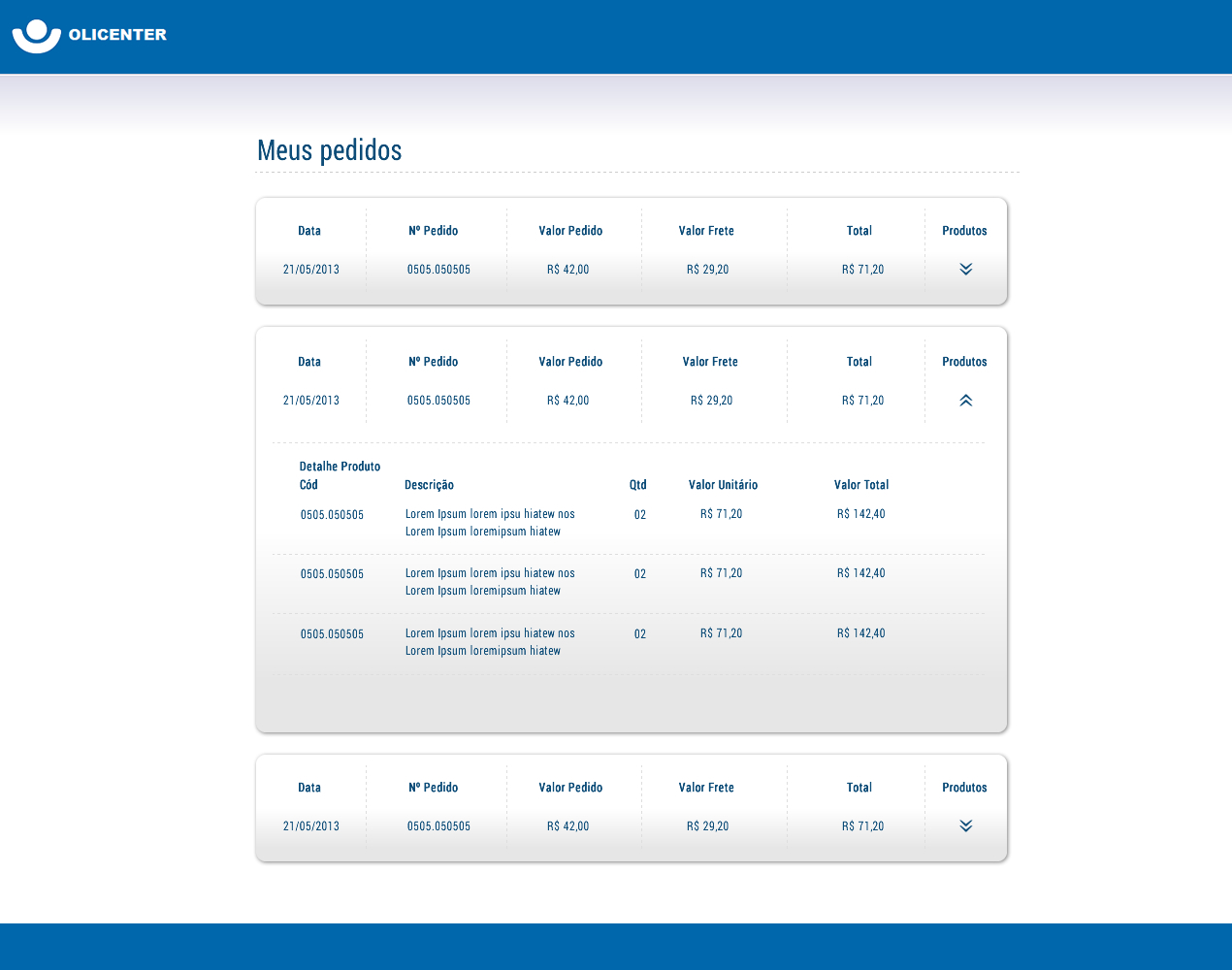Click the last order's Valor Pedido header
1232x970 pixels.
pyautogui.click(x=570, y=788)
